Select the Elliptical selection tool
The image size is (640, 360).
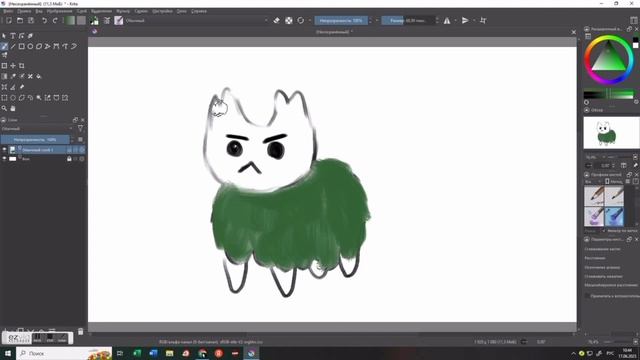pyautogui.click(x=13, y=98)
